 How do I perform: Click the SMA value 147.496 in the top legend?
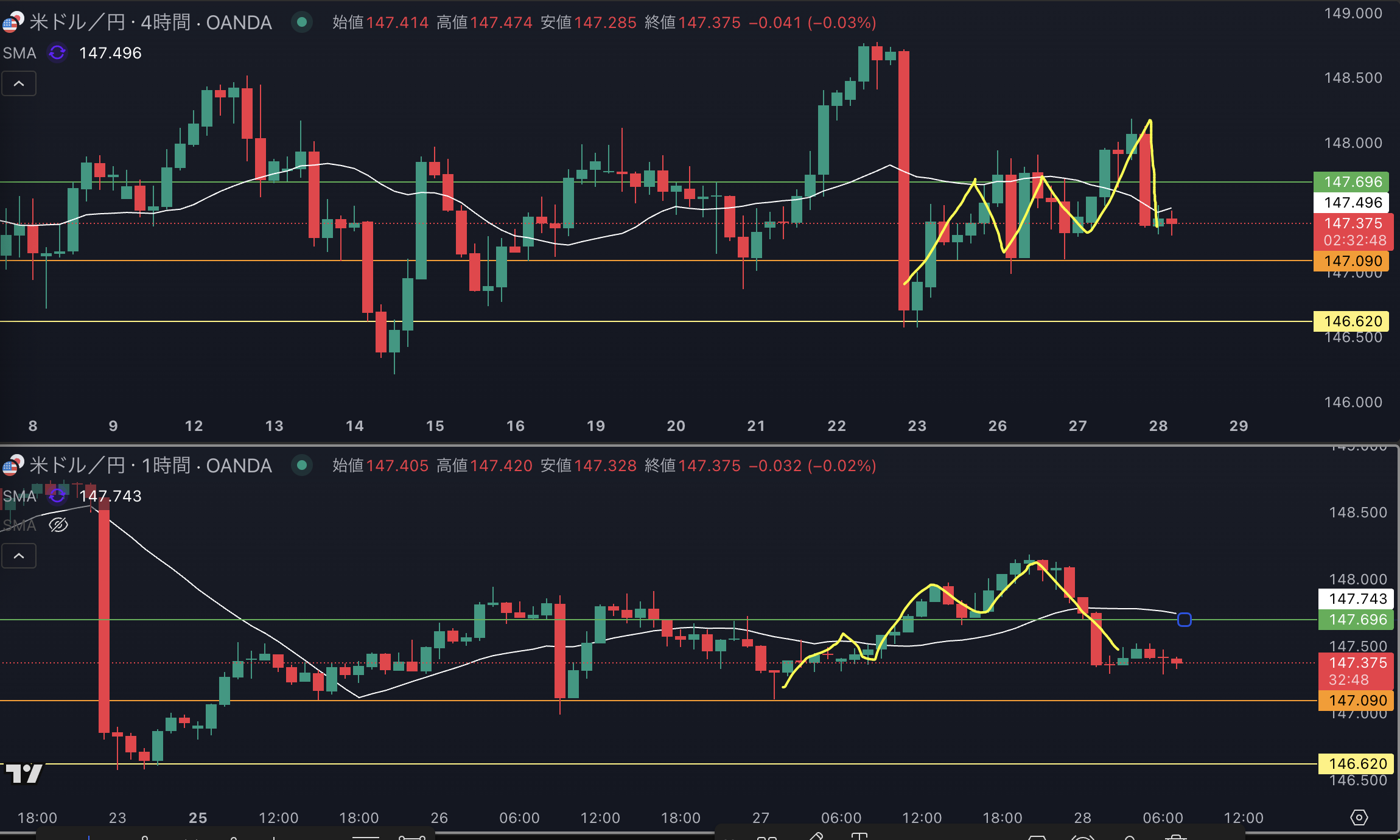tap(110, 53)
